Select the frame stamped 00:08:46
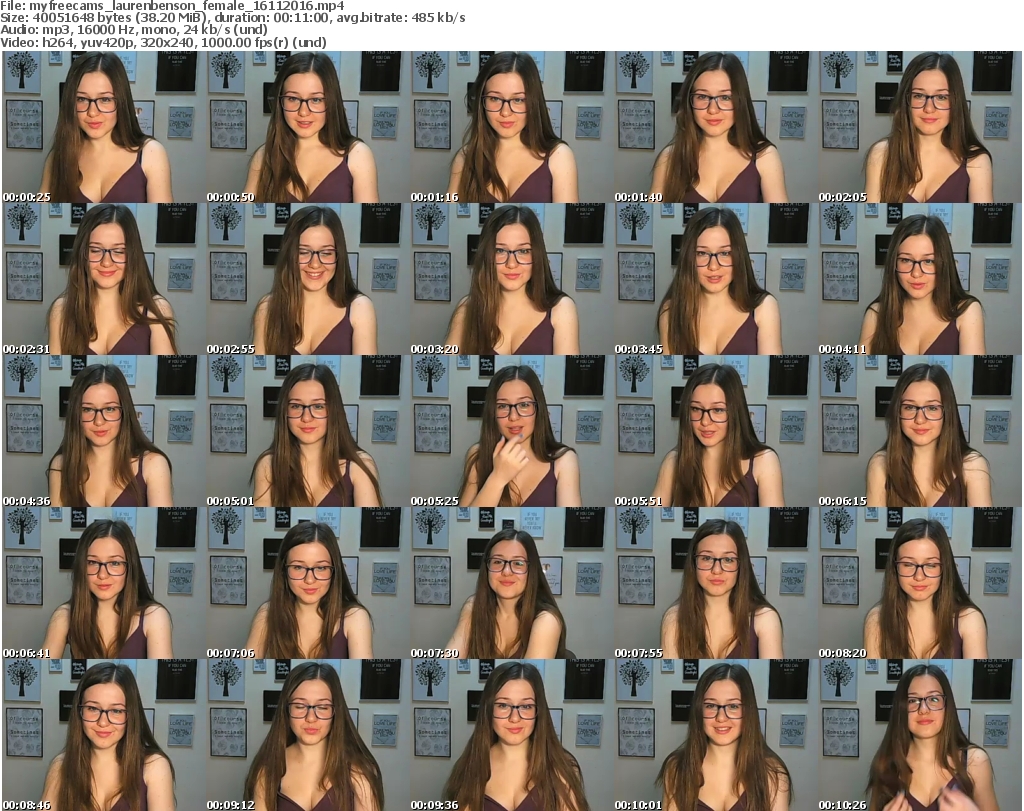Viewport: 1024px width, 811px height. pos(103,735)
